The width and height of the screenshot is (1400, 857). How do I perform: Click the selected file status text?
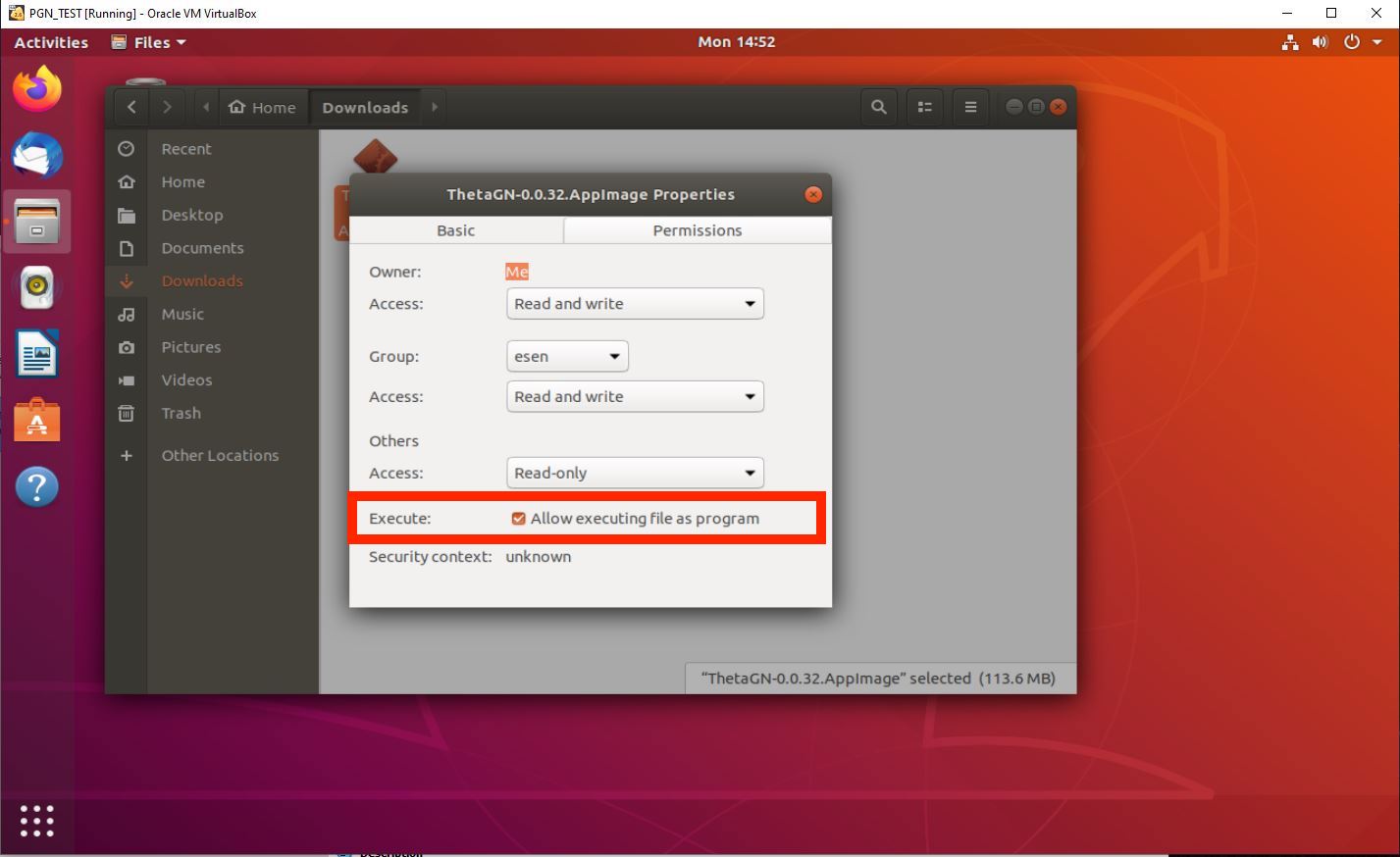[x=878, y=679]
